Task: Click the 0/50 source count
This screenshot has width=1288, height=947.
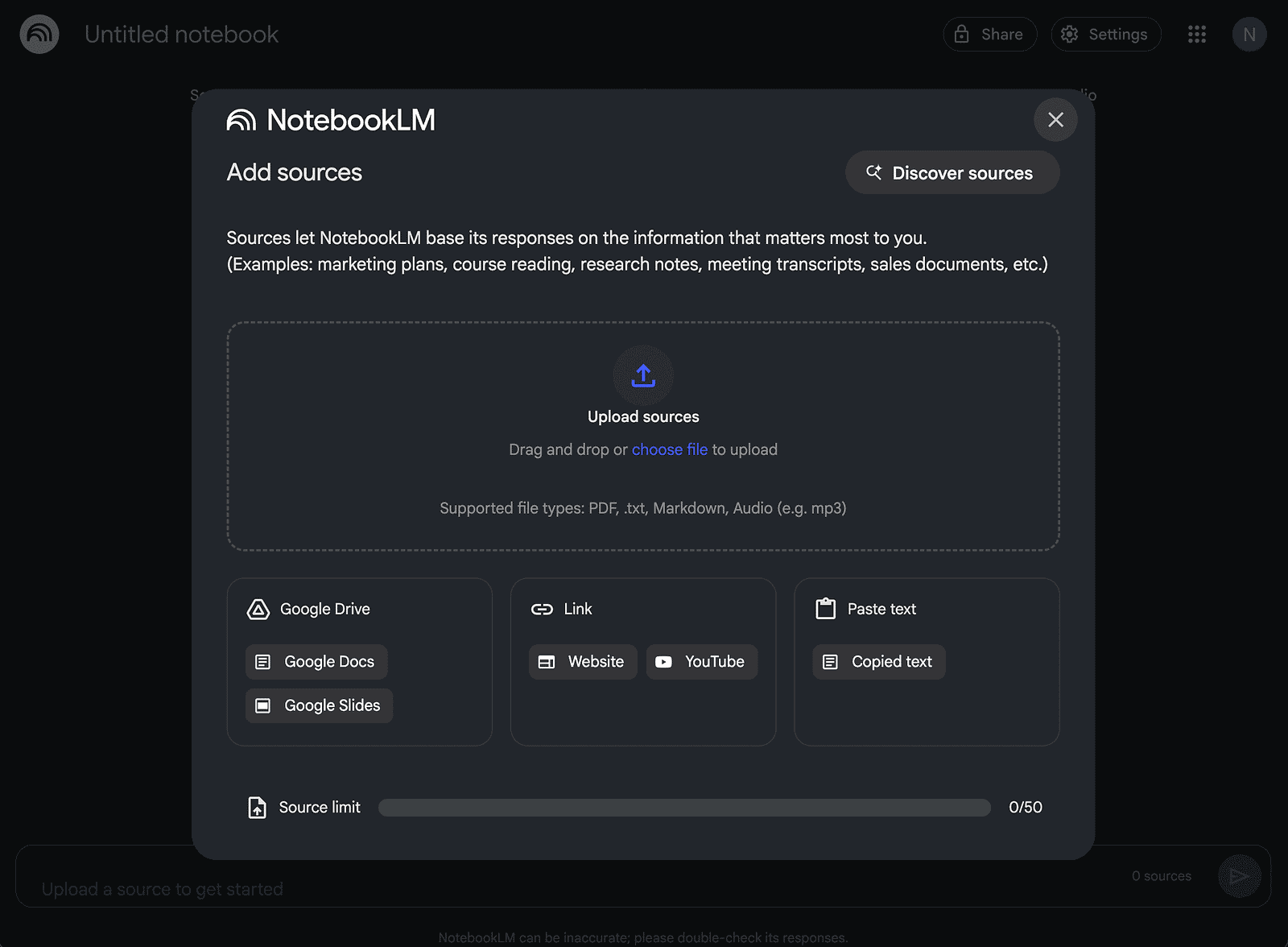Action: (x=1026, y=807)
